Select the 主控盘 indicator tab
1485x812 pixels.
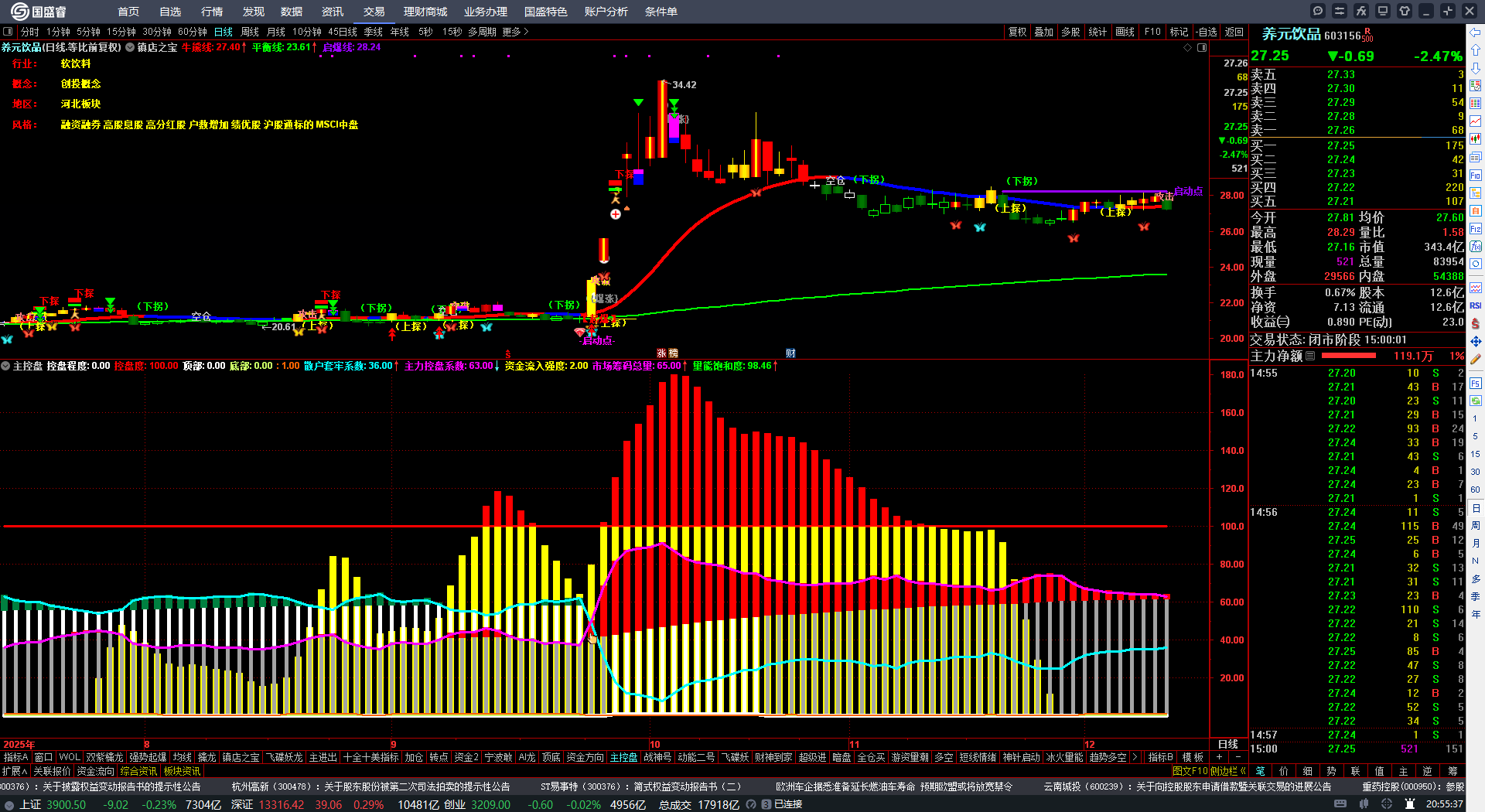point(623,757)
